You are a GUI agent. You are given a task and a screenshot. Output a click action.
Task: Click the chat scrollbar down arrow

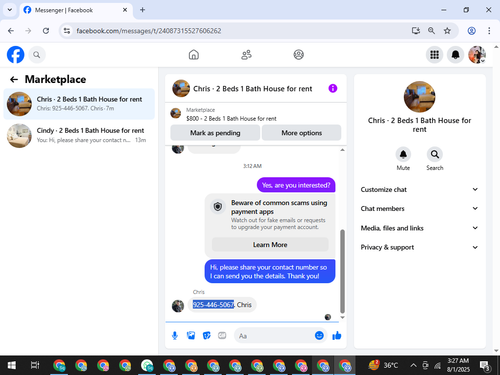click(x=342, y=318)
